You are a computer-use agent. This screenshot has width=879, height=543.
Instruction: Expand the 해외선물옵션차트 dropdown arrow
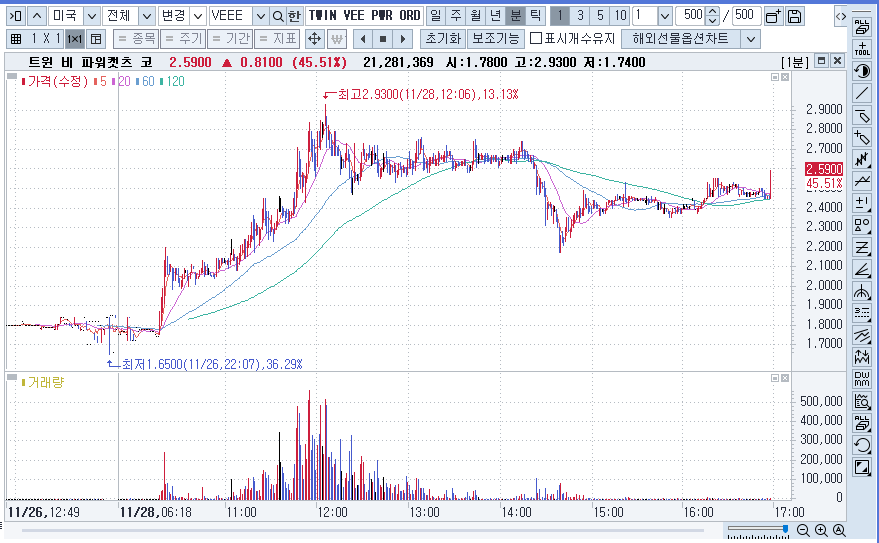point(750,39)
